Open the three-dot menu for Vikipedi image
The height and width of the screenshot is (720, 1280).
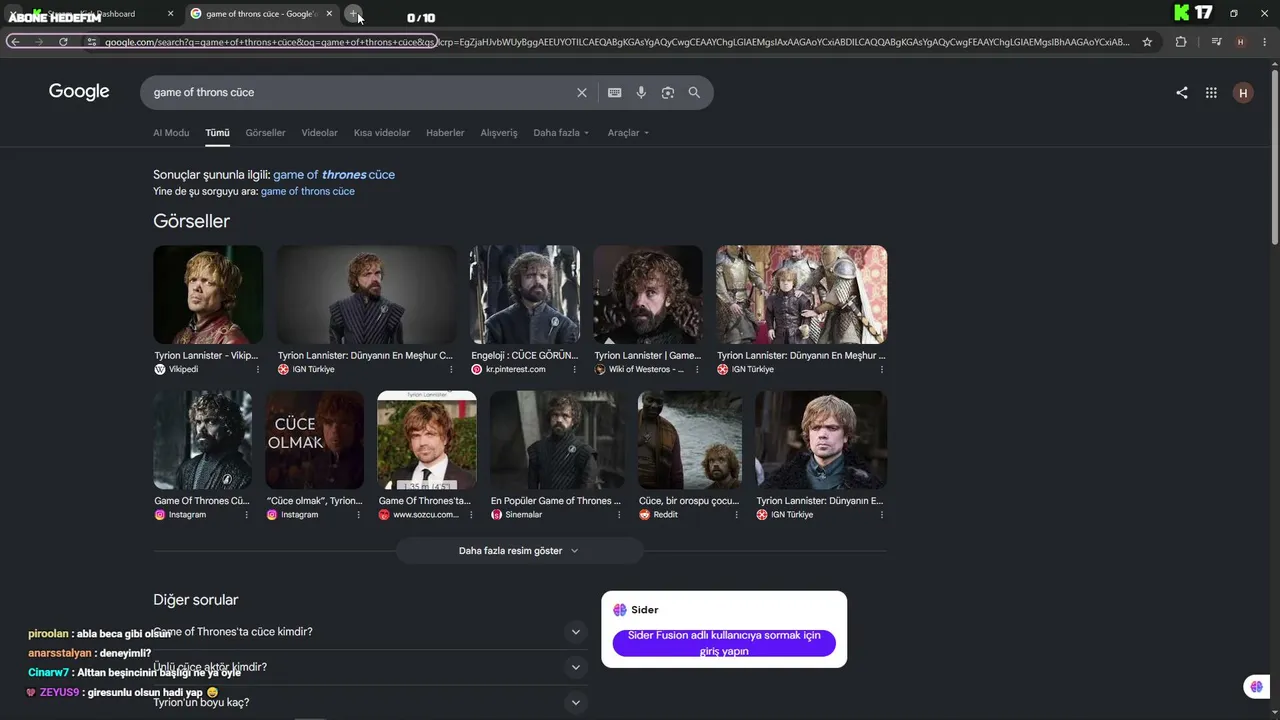tap(258, 369)
